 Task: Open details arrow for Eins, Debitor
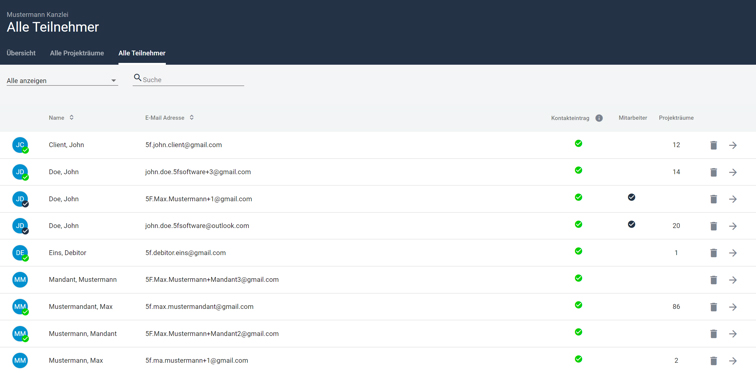(733, 253)
